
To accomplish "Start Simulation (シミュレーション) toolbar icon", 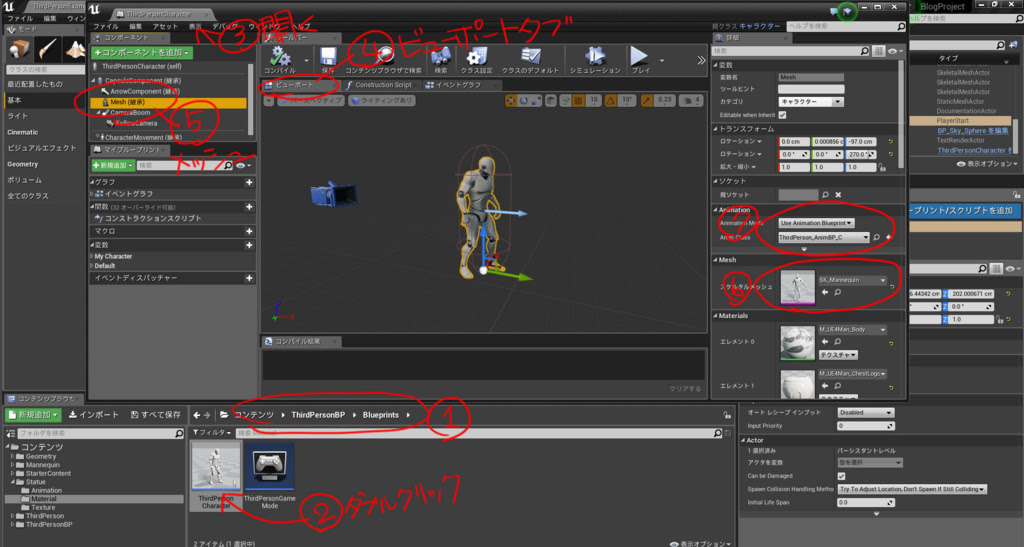I will [594, 56].
